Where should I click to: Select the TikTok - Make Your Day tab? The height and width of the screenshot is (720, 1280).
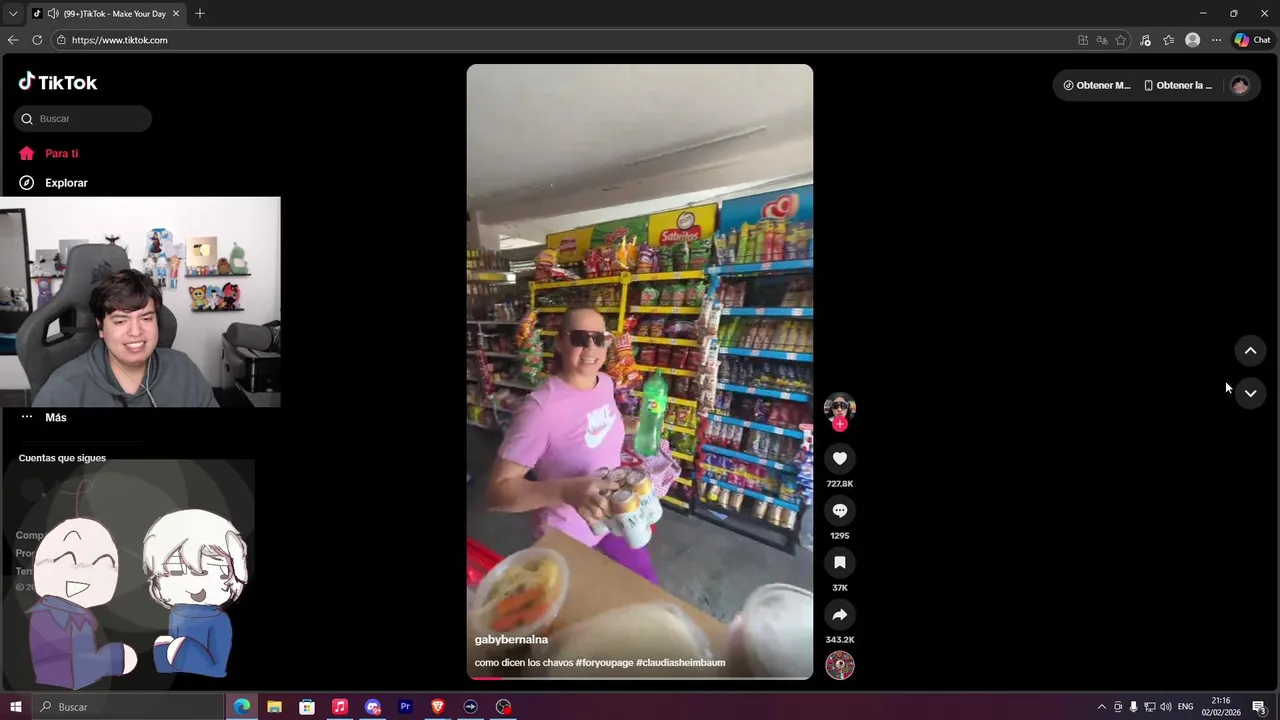[105, 14]
